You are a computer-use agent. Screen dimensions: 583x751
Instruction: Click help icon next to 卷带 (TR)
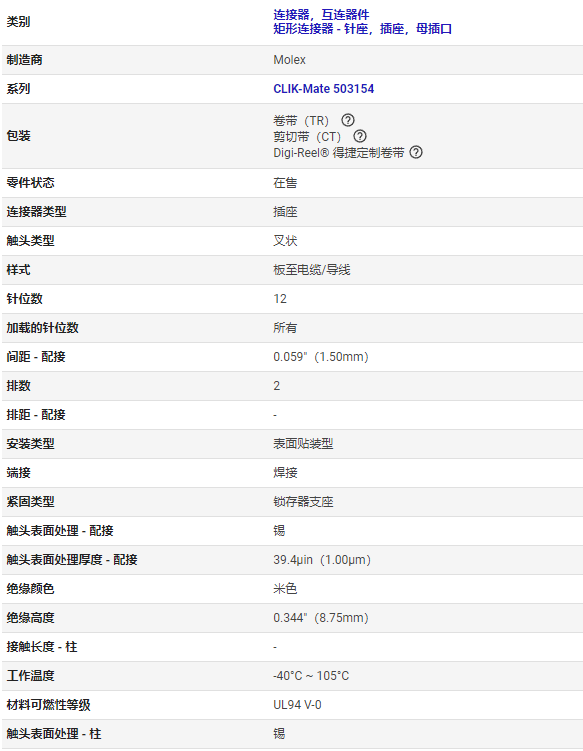pyautogui.click(x=348, y=120)
